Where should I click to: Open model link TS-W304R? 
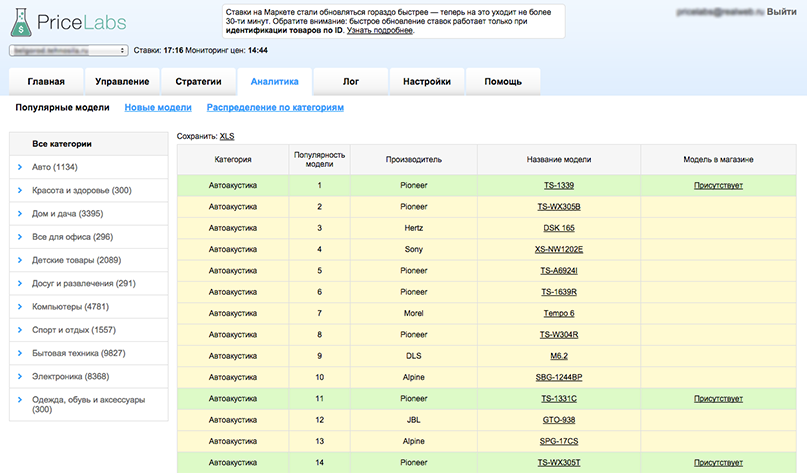click(x=559, y=335)
